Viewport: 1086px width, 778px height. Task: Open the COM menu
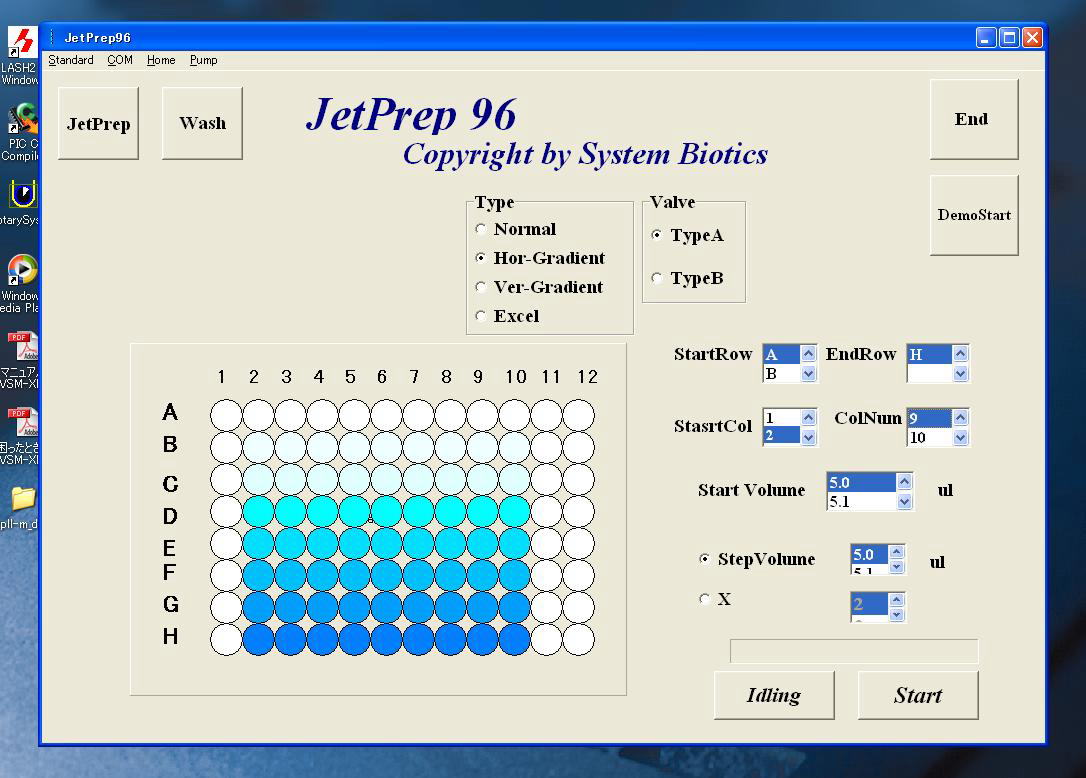click(x=120, y=60)
